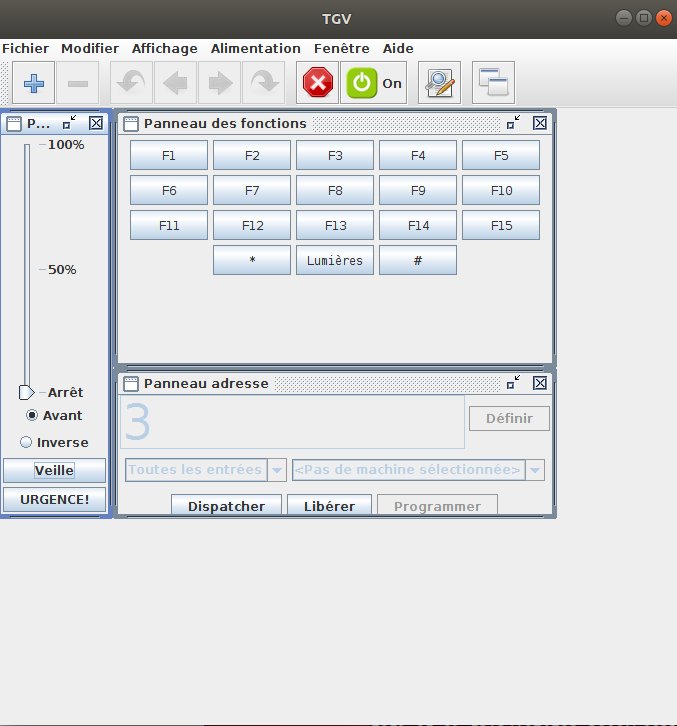Click the blue plus add throttle icon

33,83
